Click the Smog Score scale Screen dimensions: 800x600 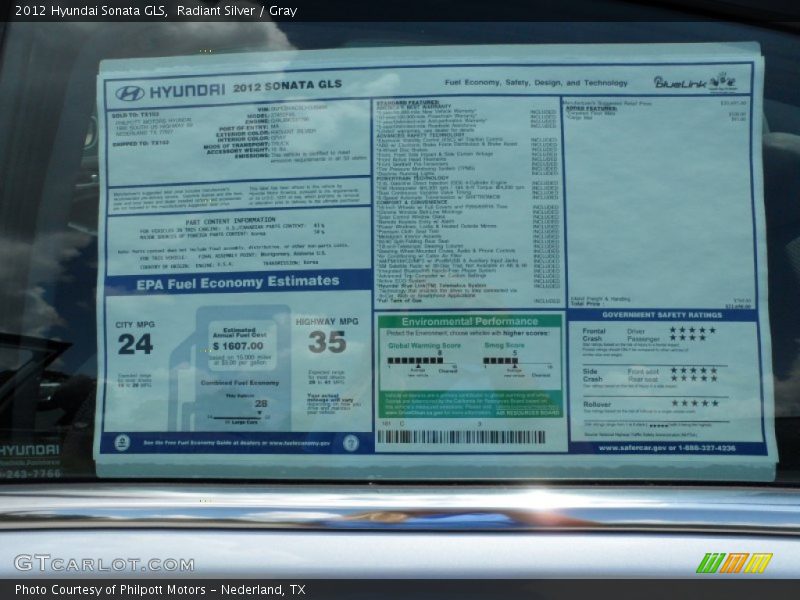tap(516, 362)
